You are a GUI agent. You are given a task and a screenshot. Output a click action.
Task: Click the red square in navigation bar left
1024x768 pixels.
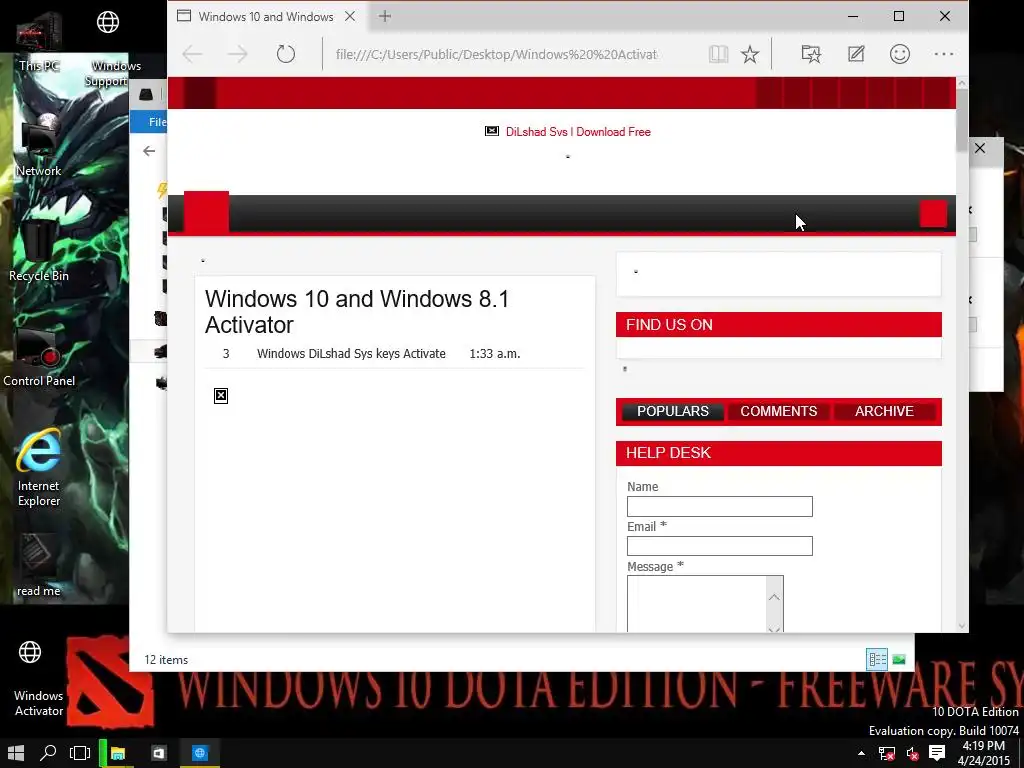(x=206, y=212)
